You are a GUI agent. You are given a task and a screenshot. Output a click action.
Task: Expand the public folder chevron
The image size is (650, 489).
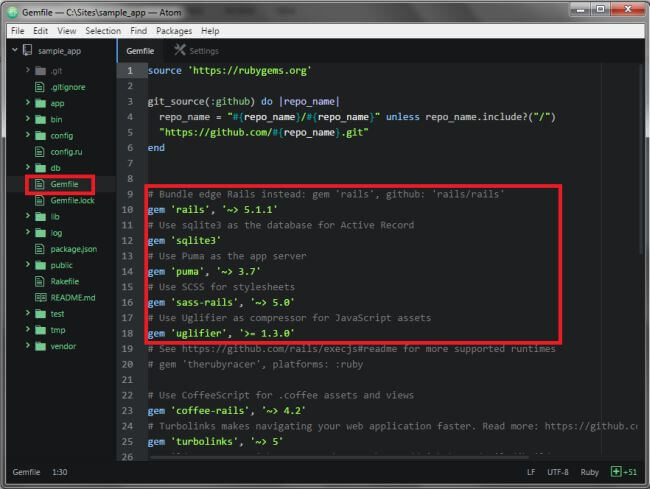point(28,264)
